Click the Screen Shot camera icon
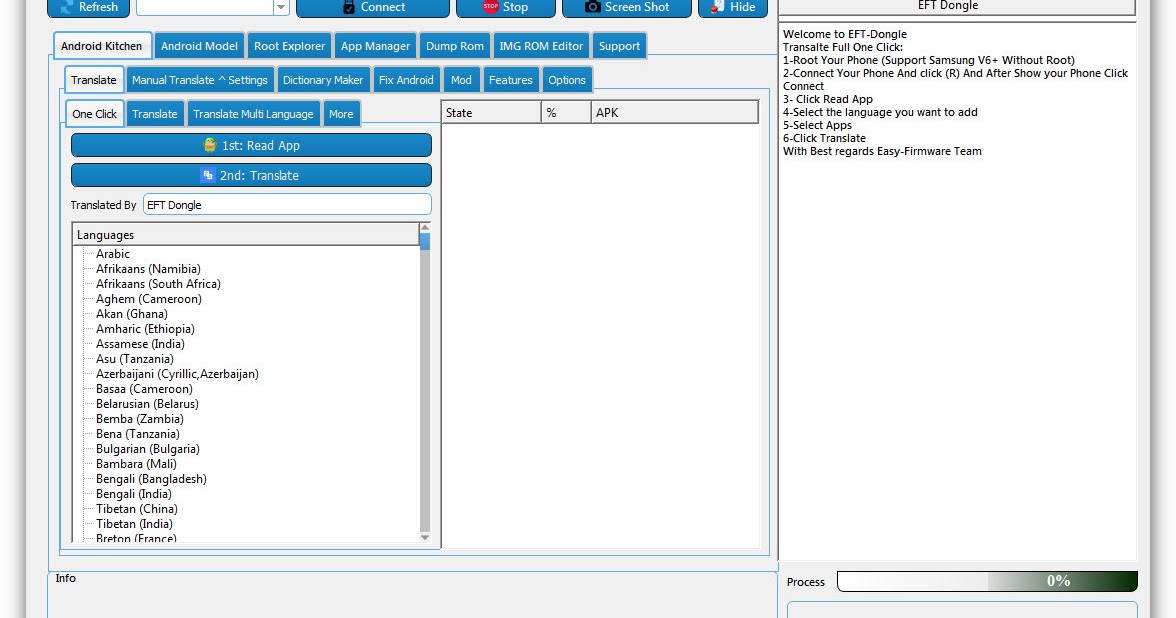Screen dimensions: 1176x618 click(592, 7)
